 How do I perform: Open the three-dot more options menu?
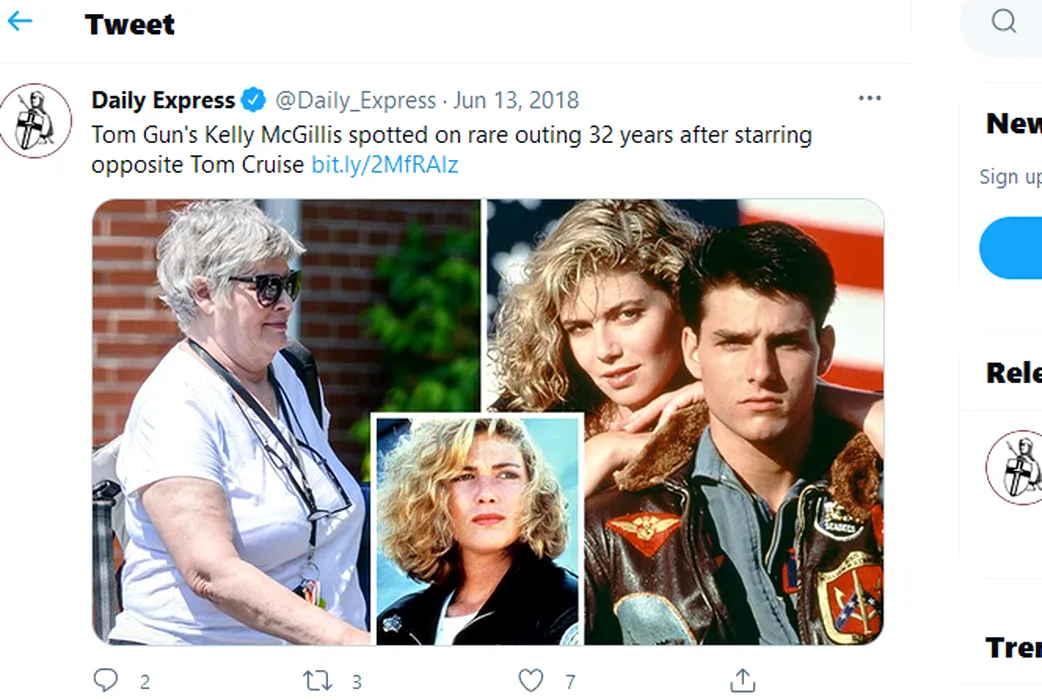[x=870, y=98]
